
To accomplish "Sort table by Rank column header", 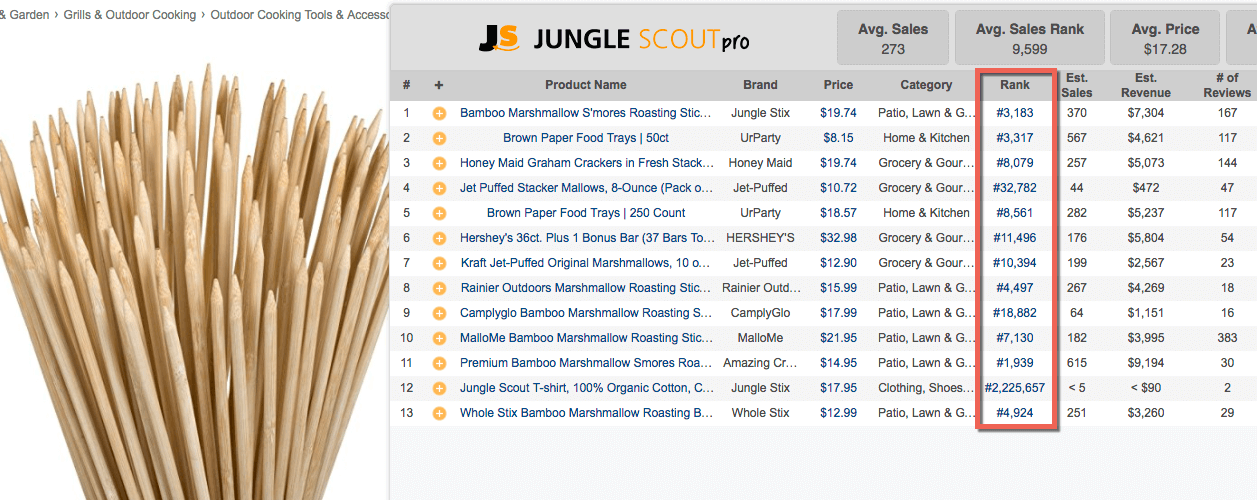I will [x=1015, y=85].
